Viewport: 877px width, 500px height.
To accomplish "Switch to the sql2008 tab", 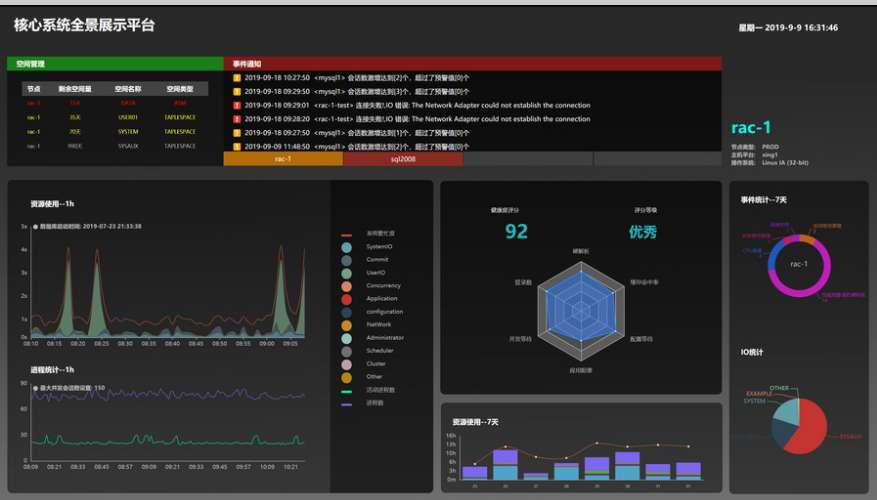I will [x=403, y=158].
